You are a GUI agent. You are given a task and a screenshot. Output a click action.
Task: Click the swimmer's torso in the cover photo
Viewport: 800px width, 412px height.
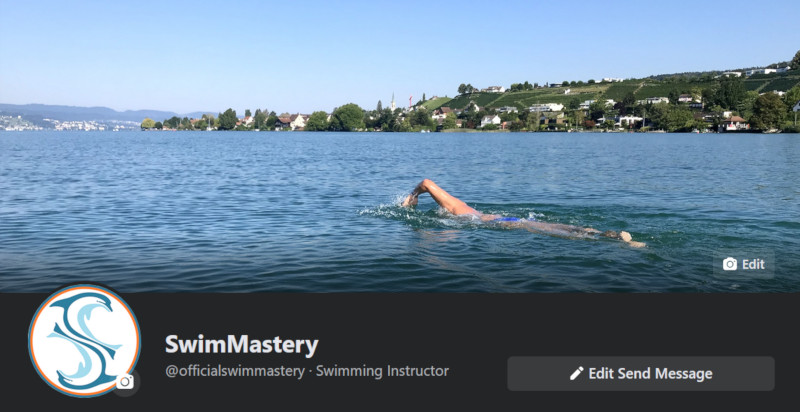pos(492,216)
